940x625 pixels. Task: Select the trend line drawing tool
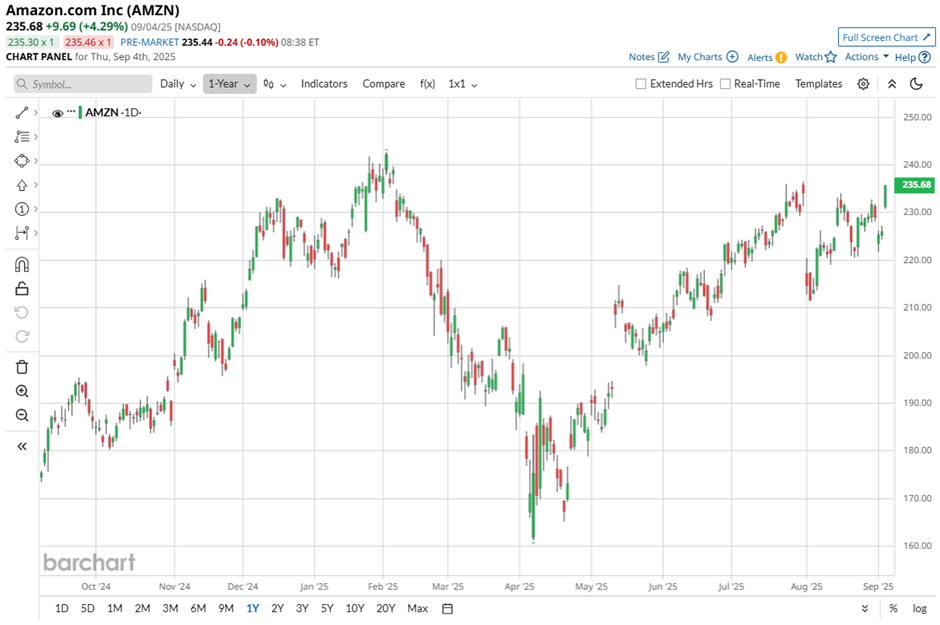pyautogui.click(x=22, y=113)
